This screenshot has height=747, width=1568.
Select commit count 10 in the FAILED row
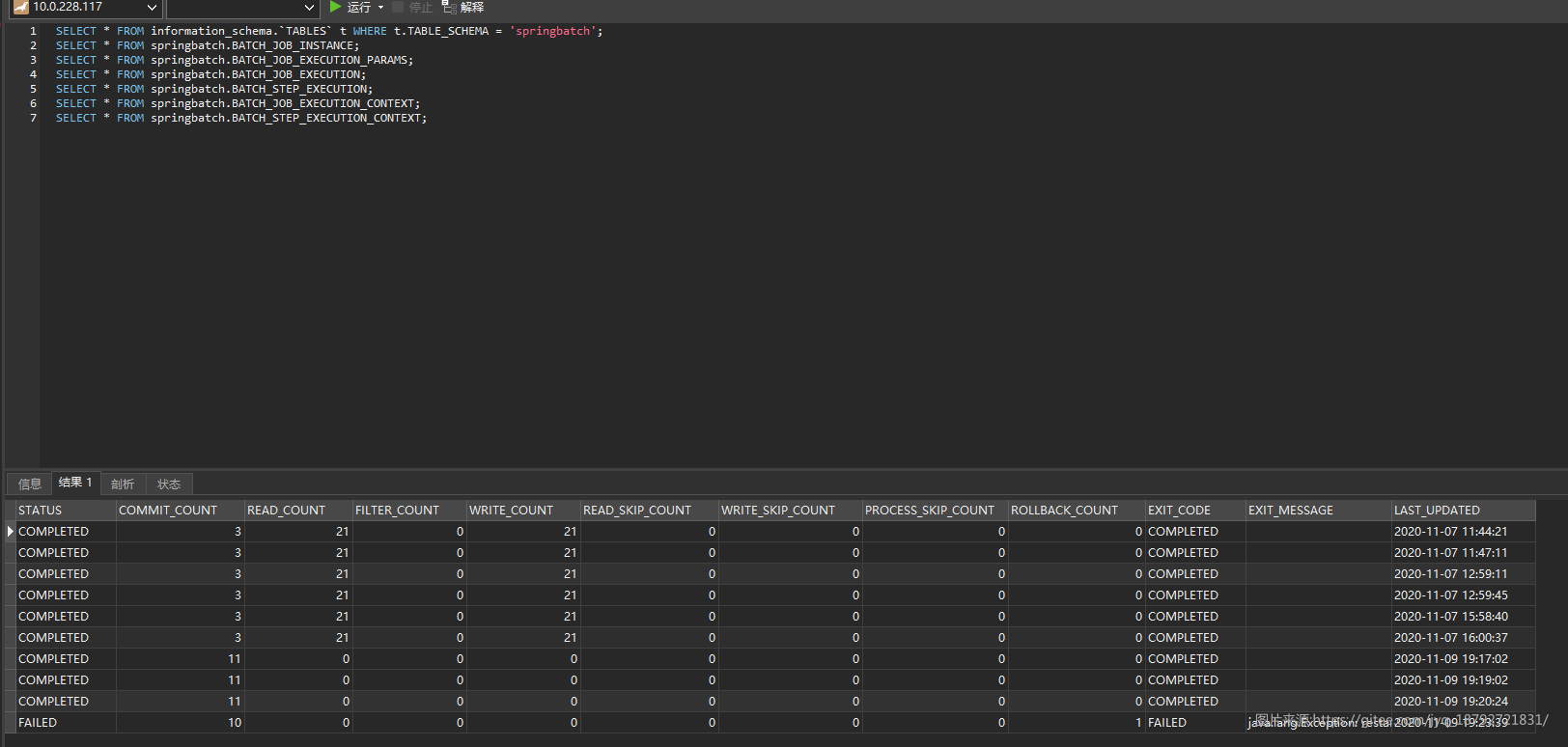181,722
